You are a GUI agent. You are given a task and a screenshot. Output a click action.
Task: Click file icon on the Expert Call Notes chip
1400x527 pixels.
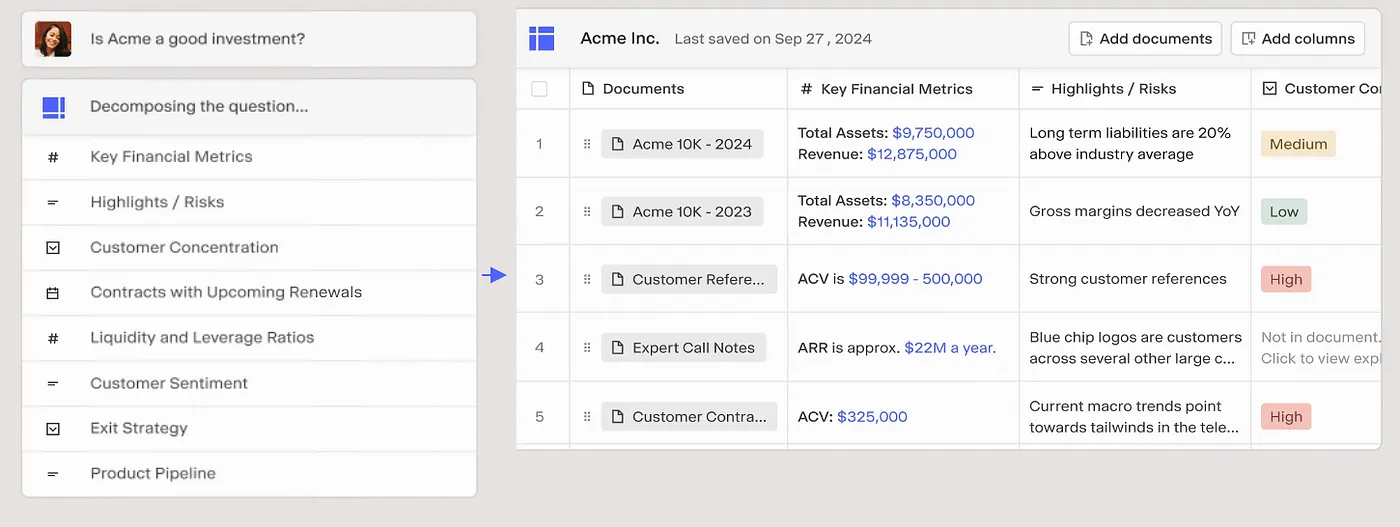pos(618,348)
